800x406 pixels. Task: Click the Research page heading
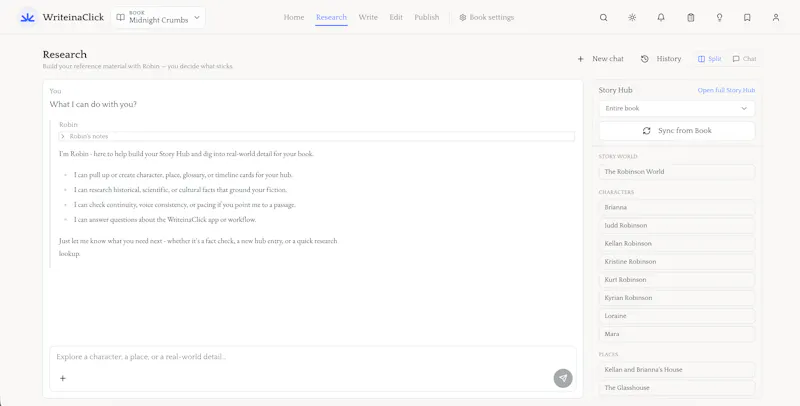click(65, 55)
